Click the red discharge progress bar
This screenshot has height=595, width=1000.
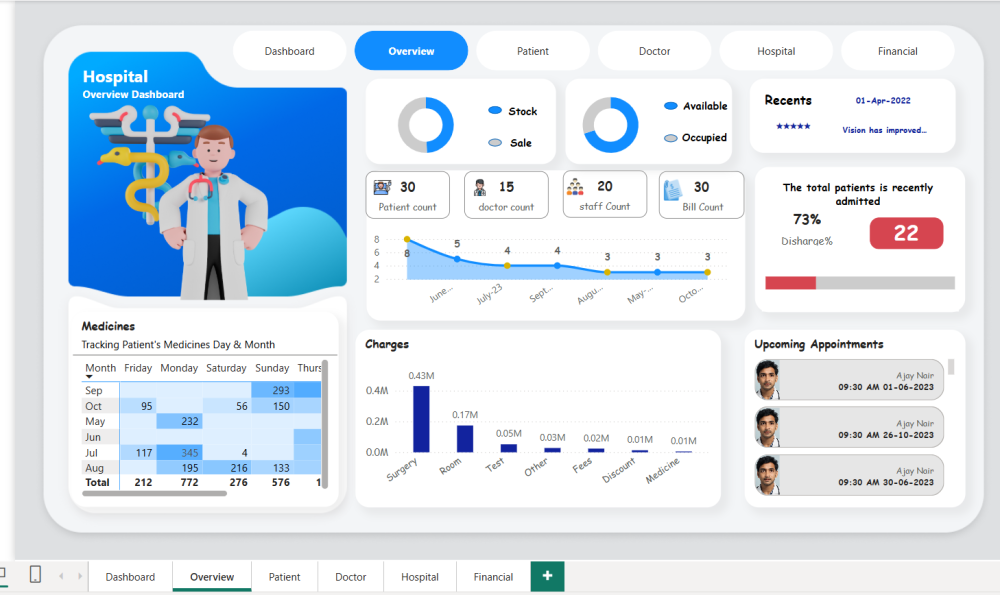790,283
